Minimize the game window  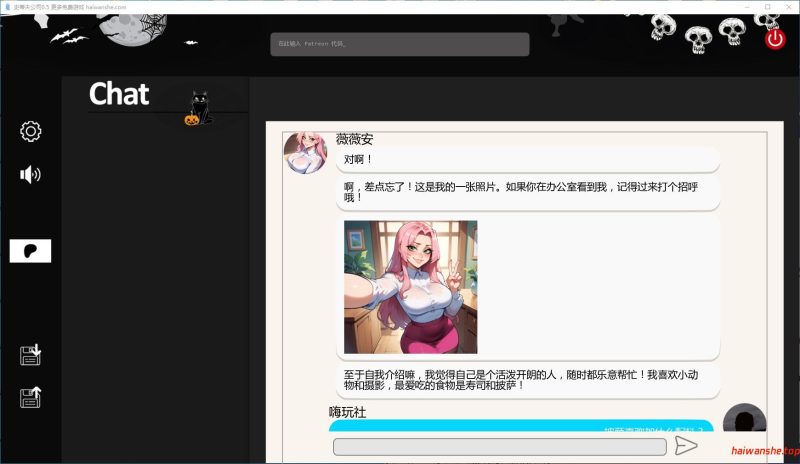747,7
